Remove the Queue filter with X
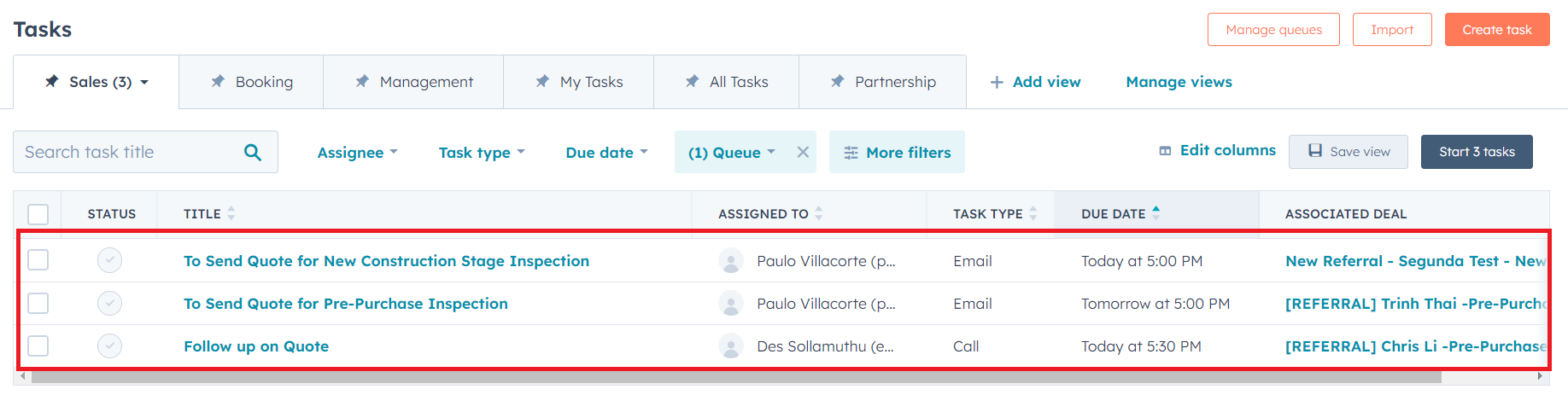 tap(803, 152)
